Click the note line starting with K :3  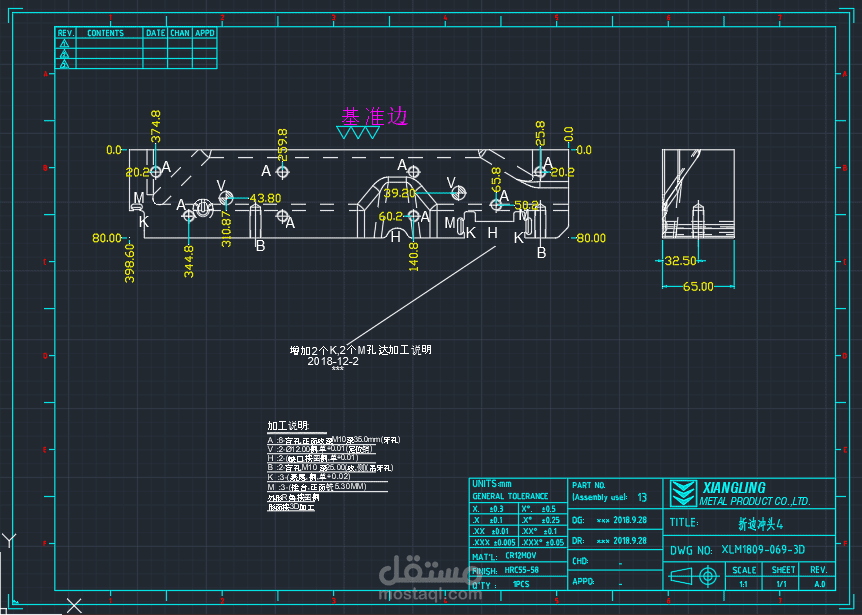(309, 477)
